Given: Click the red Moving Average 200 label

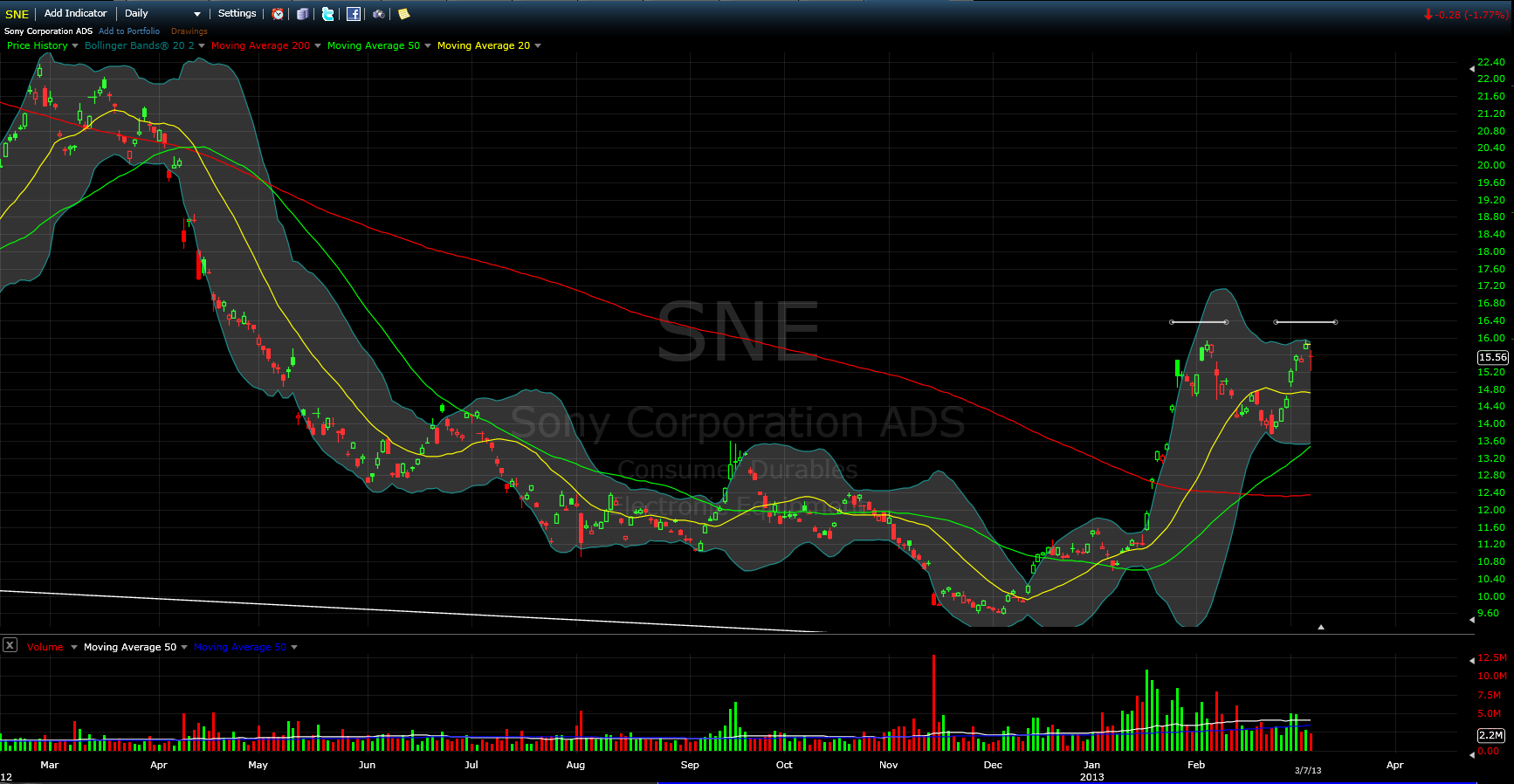Looking at the screenshot, I should [x=260, y=45].
